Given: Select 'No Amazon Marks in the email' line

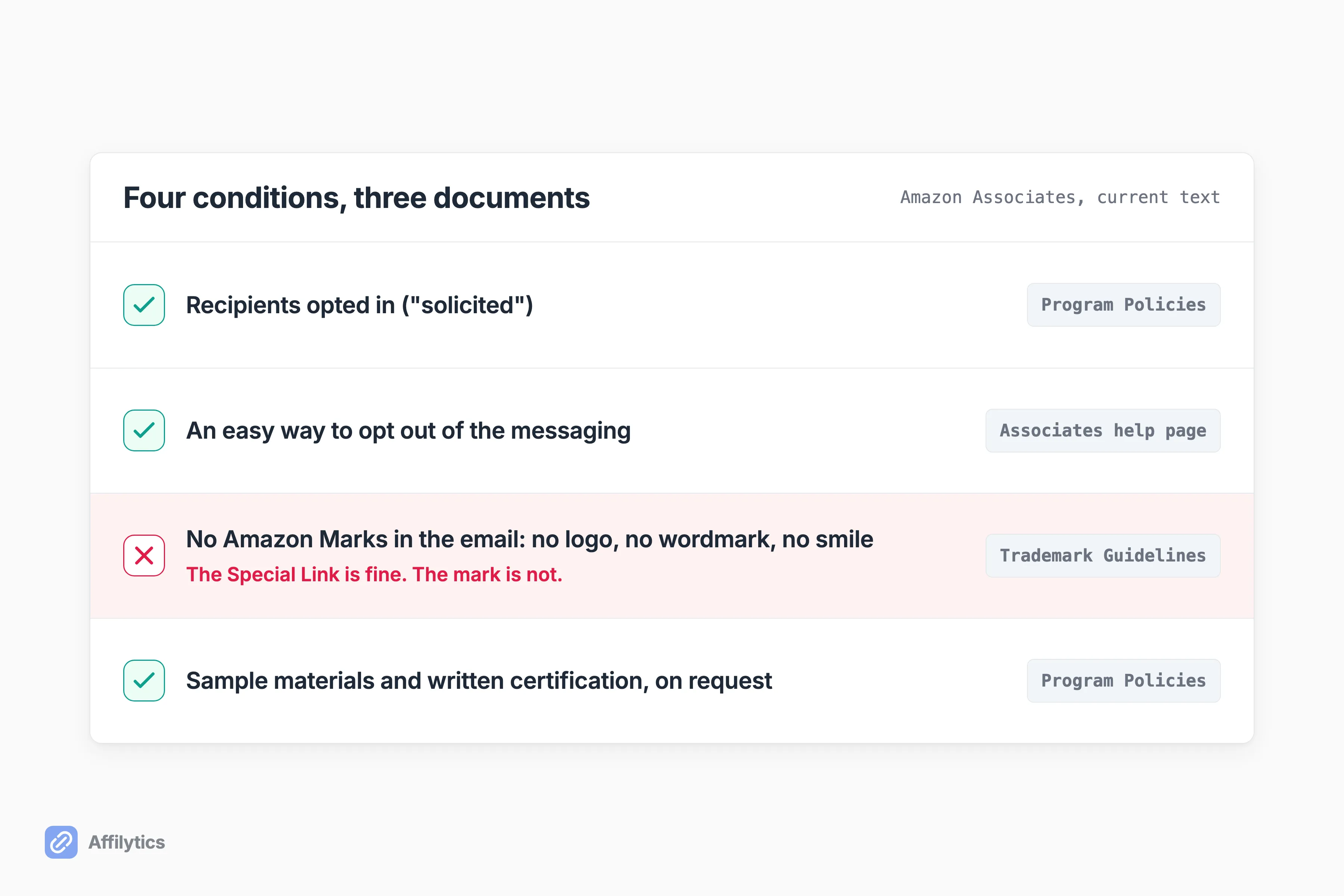Looking at the screenshot, I should (x=530, y=539).
